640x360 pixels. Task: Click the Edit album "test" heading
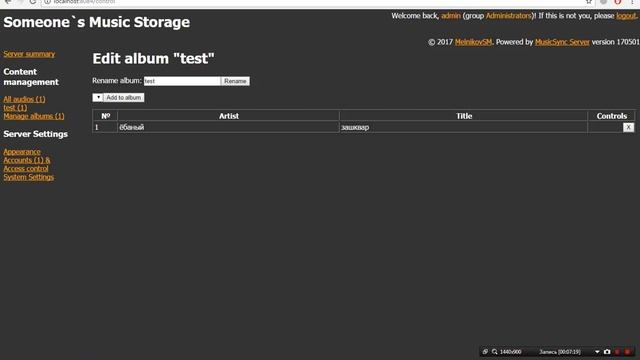(153, 58)
